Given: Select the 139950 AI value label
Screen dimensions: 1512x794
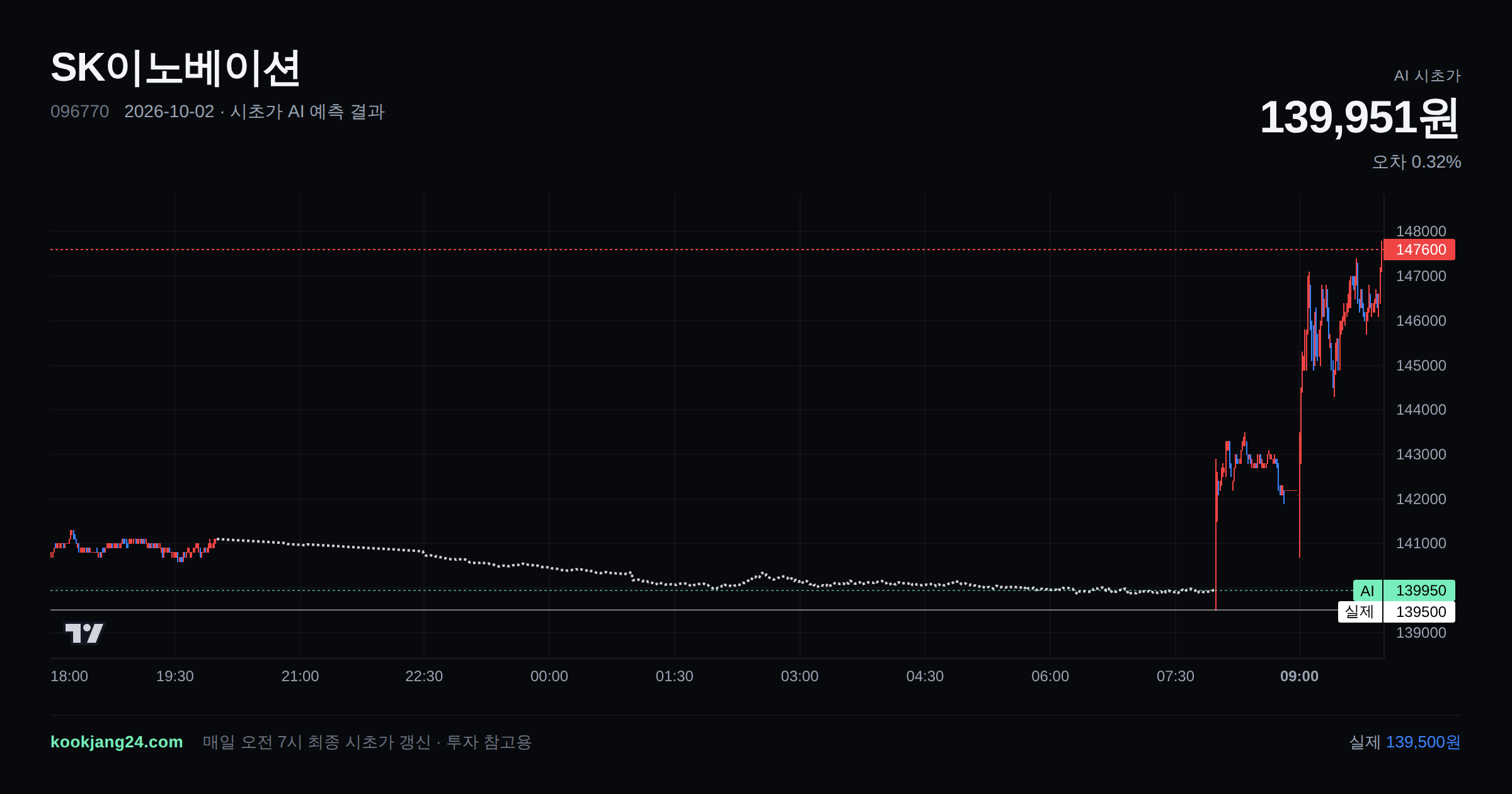Looking at the screenshot, I should [x=1419, y=590].
